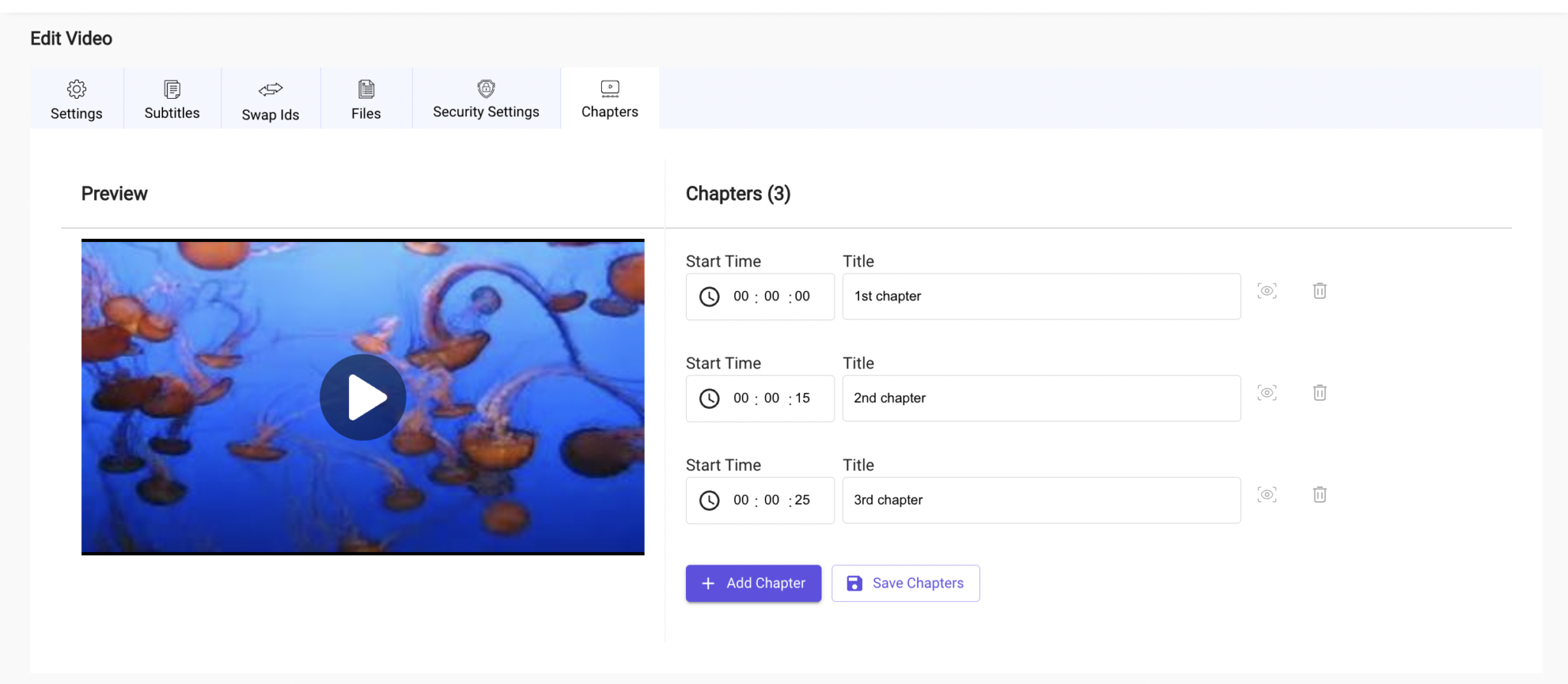Open the Settings gear tab icon
Viewport: 1568px width, 684px height.
77,88
